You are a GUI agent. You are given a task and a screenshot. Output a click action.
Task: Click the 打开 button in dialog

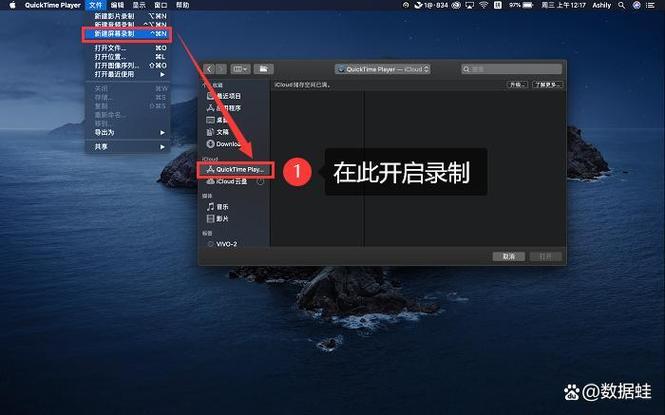point(545,256)
